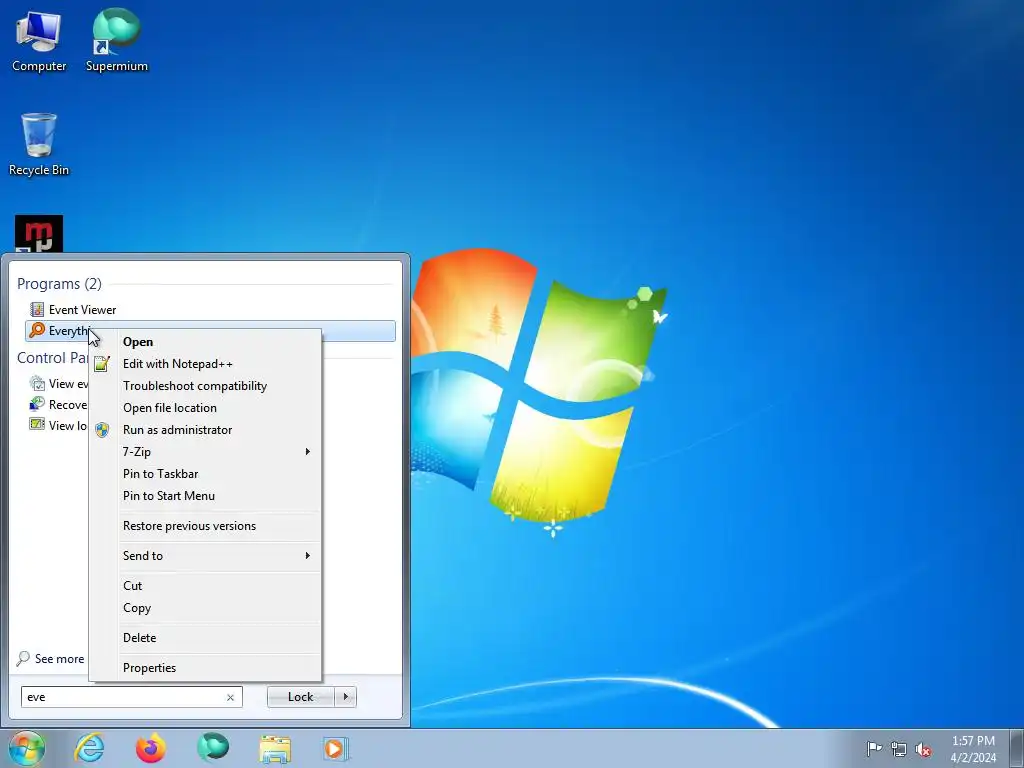
Task: Open Supermium from the taskbar
Action: [213, 748]
